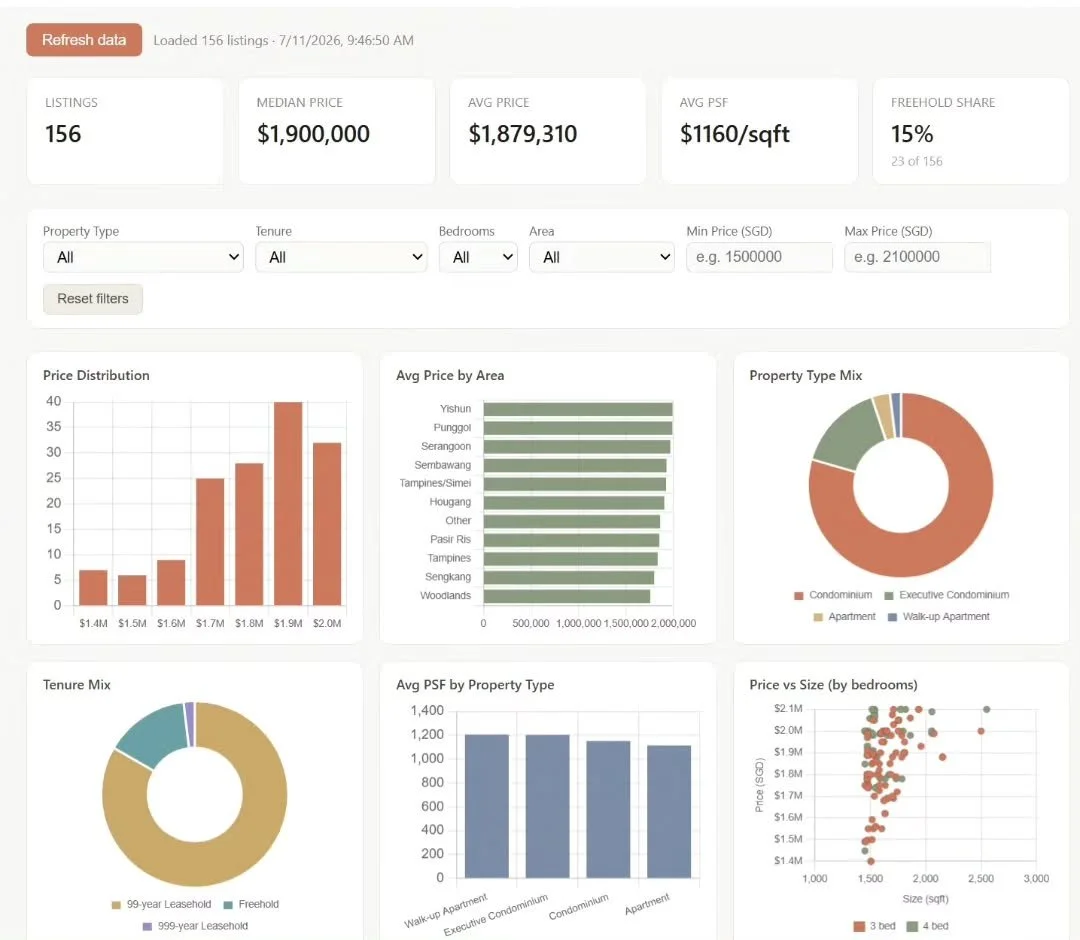Click the Avg PSF by Property Type title
Image resolution: width=1080 pixels, height=940 pixels.
point(475,685)
